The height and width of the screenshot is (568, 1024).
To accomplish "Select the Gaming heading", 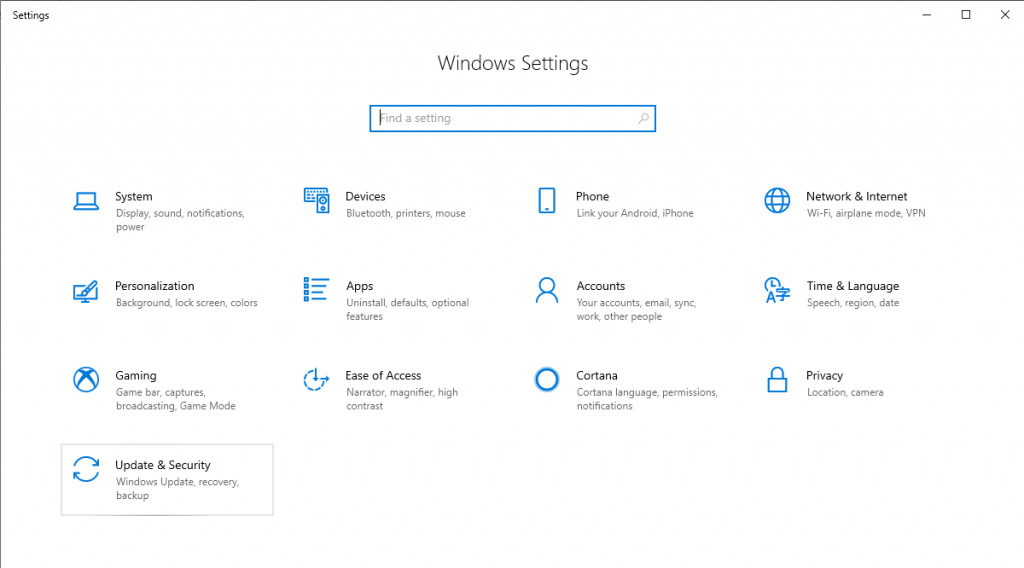I will (136, 375).
